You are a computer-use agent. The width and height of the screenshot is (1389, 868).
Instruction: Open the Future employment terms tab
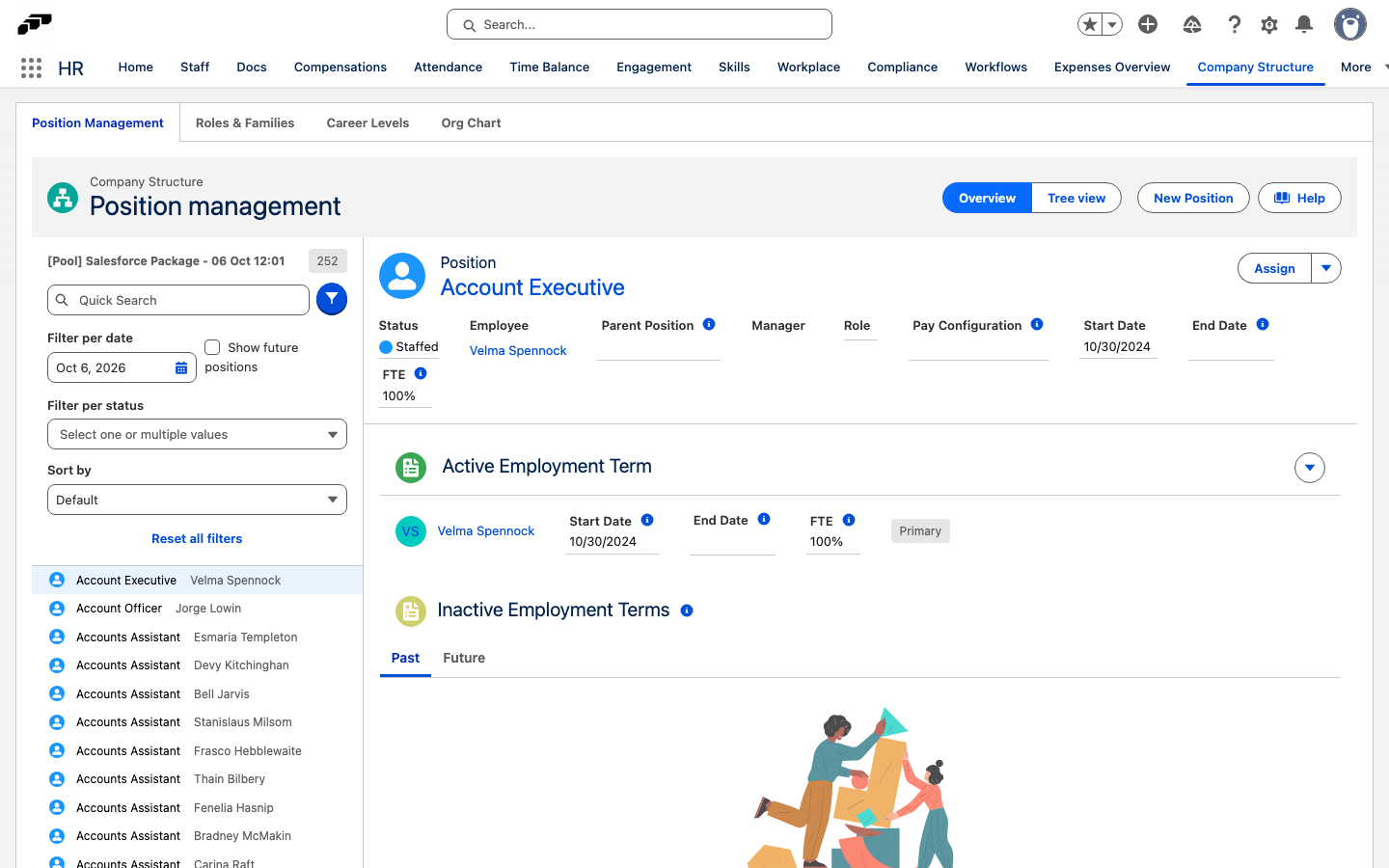click(x=464, y=658)
